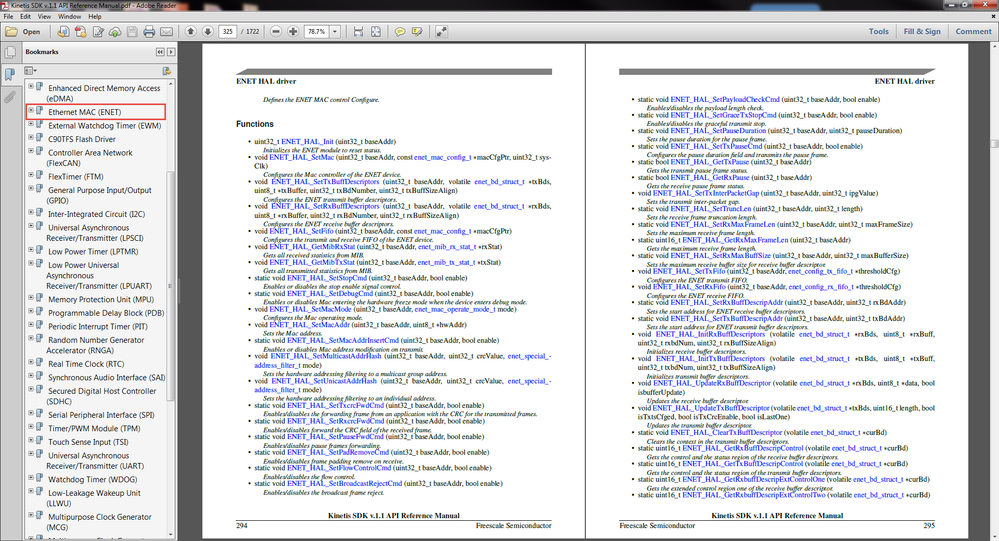
Task: Expand the Ethernet MAC (ENET) bookmark
Action: tap(31, 111)
